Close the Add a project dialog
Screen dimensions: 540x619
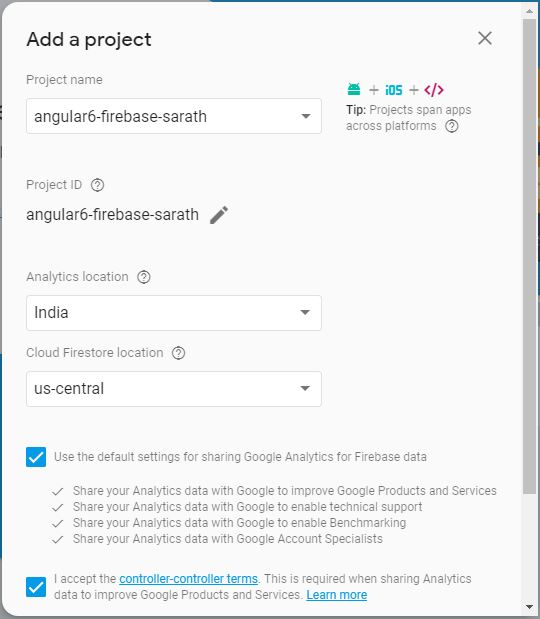[x=485, y=38]
